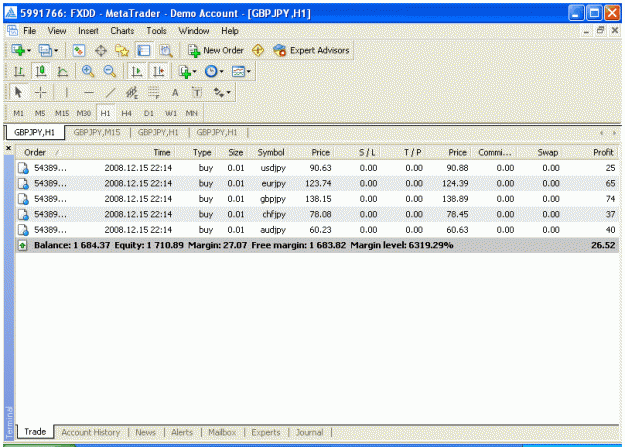Toggle Chart Shift
Screen dimensions: 625x447
pyautogui.click(x=159, y=71)
